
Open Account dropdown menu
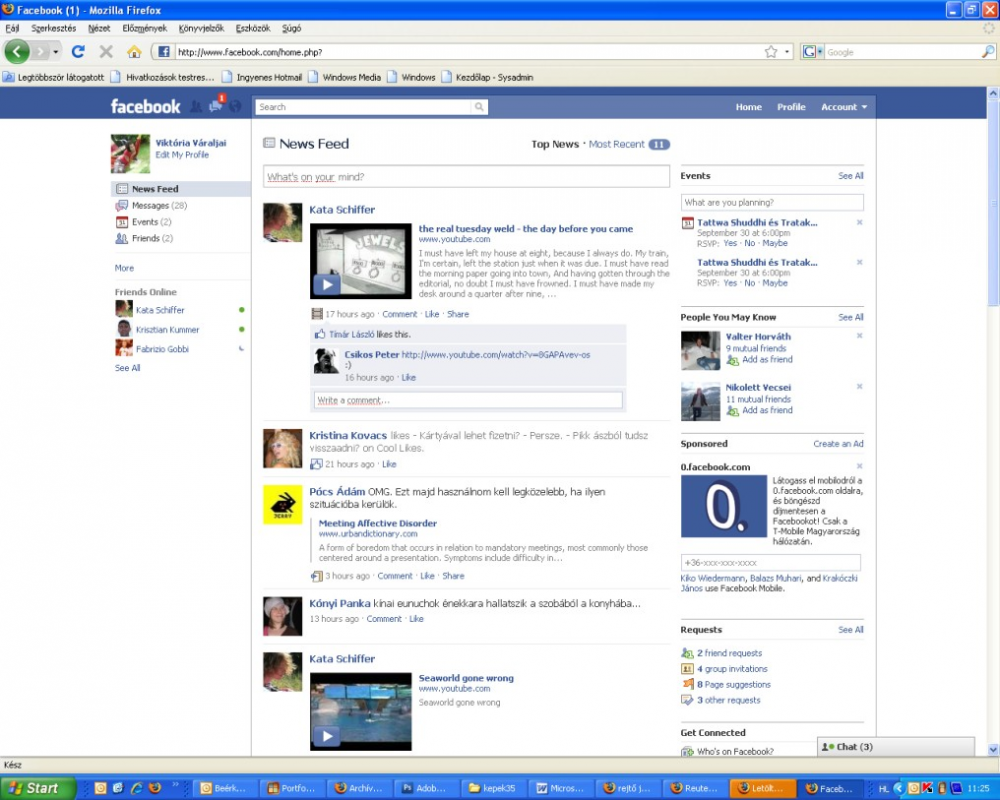(844, 107)
